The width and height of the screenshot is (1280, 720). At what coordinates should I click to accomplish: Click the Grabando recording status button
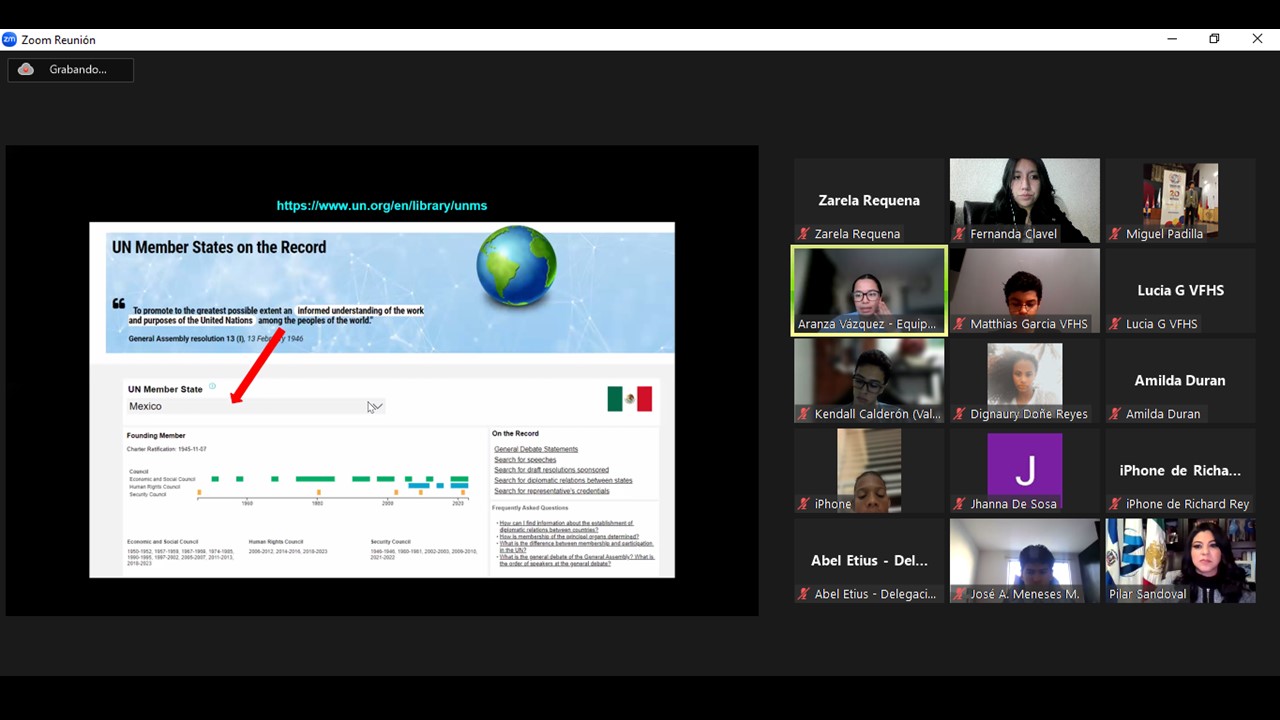[x=70, y=69]
